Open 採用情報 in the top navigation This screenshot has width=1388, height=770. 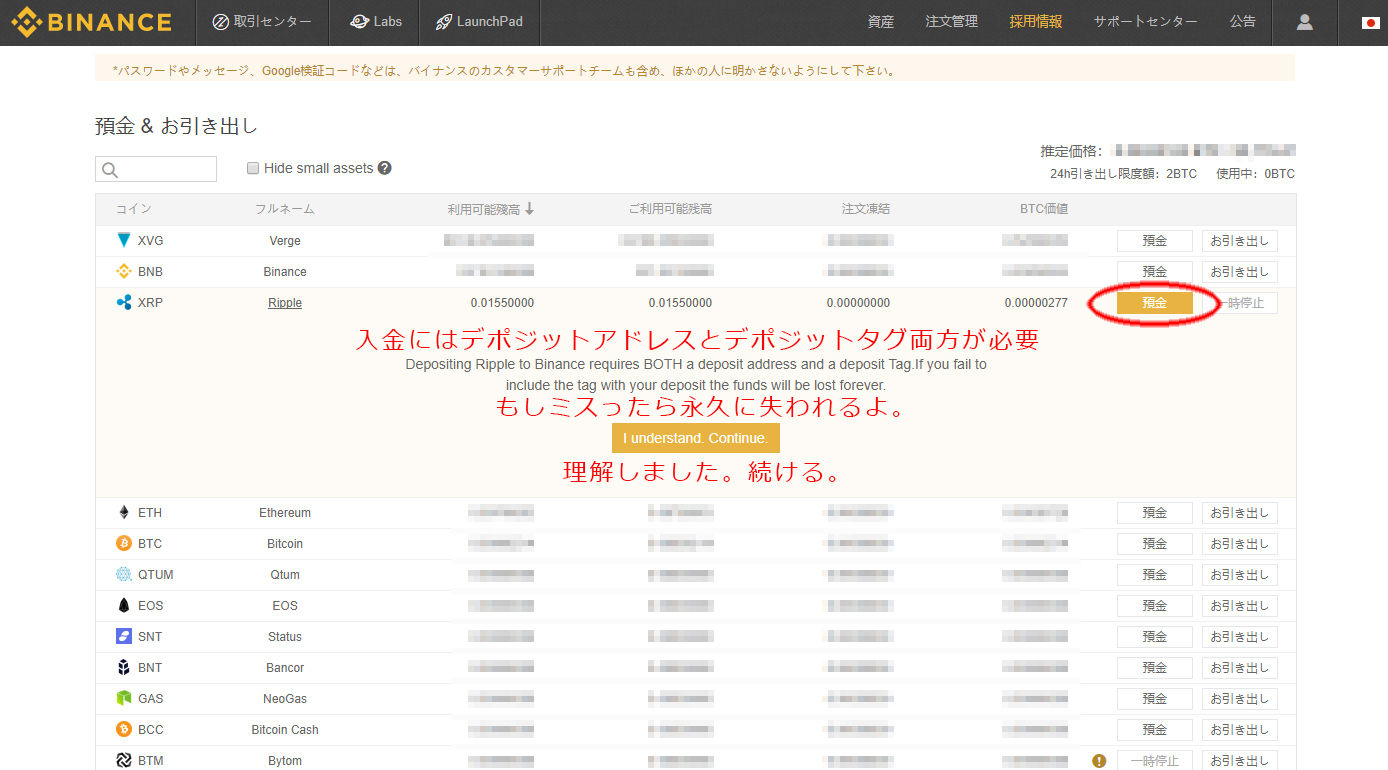[x=1036, y=22]
